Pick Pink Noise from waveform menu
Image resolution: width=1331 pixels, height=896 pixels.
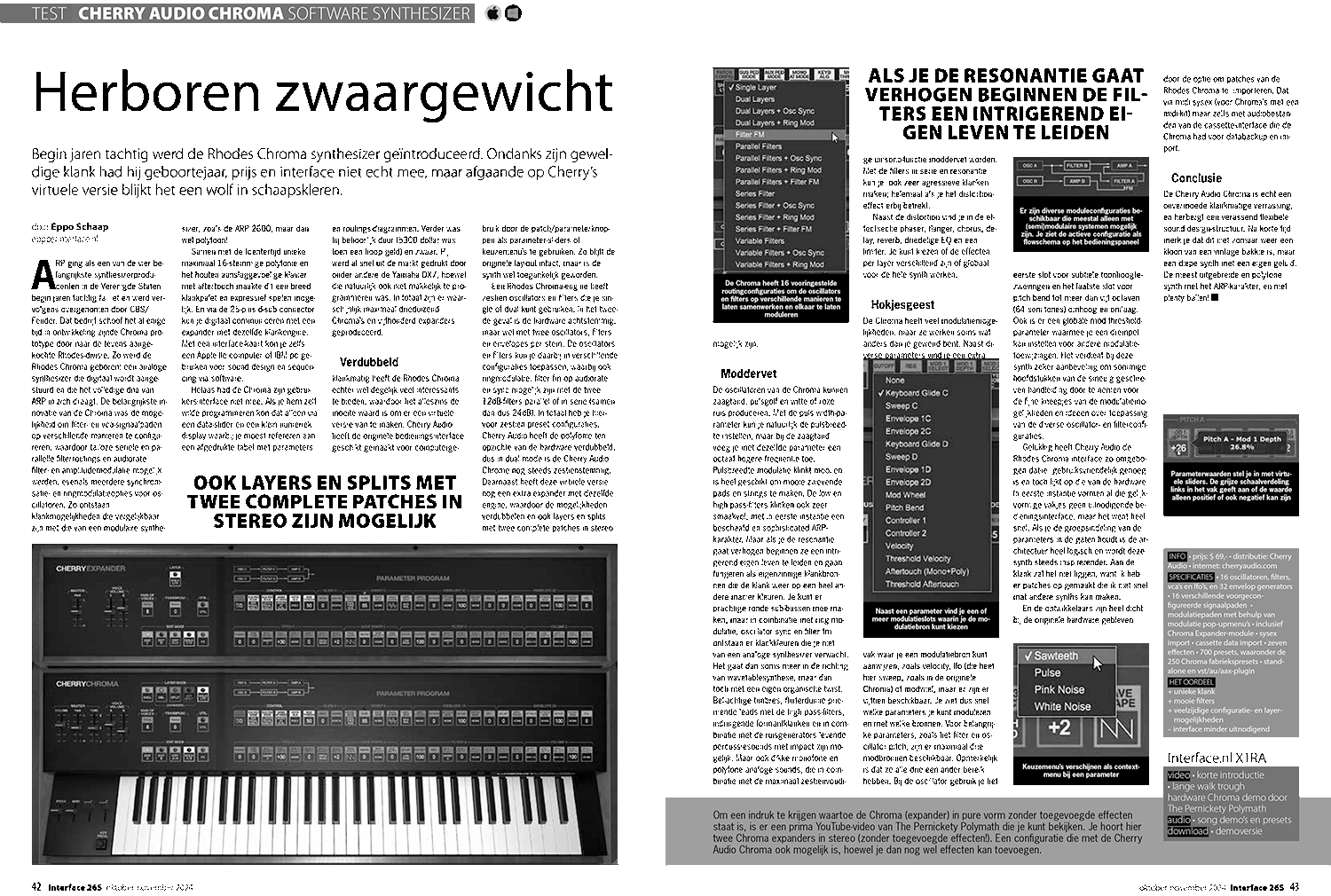pyautogui.click(x=1059, y=689)
